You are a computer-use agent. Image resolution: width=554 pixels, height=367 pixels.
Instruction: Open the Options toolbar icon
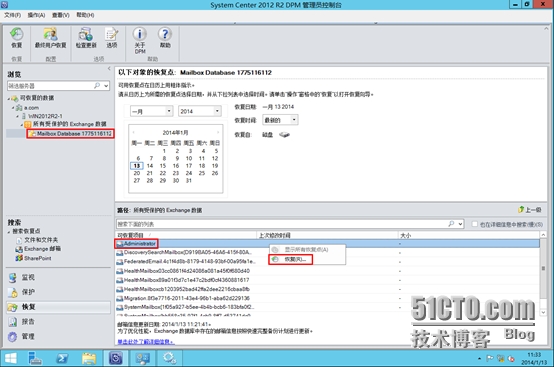coord(112,38)
